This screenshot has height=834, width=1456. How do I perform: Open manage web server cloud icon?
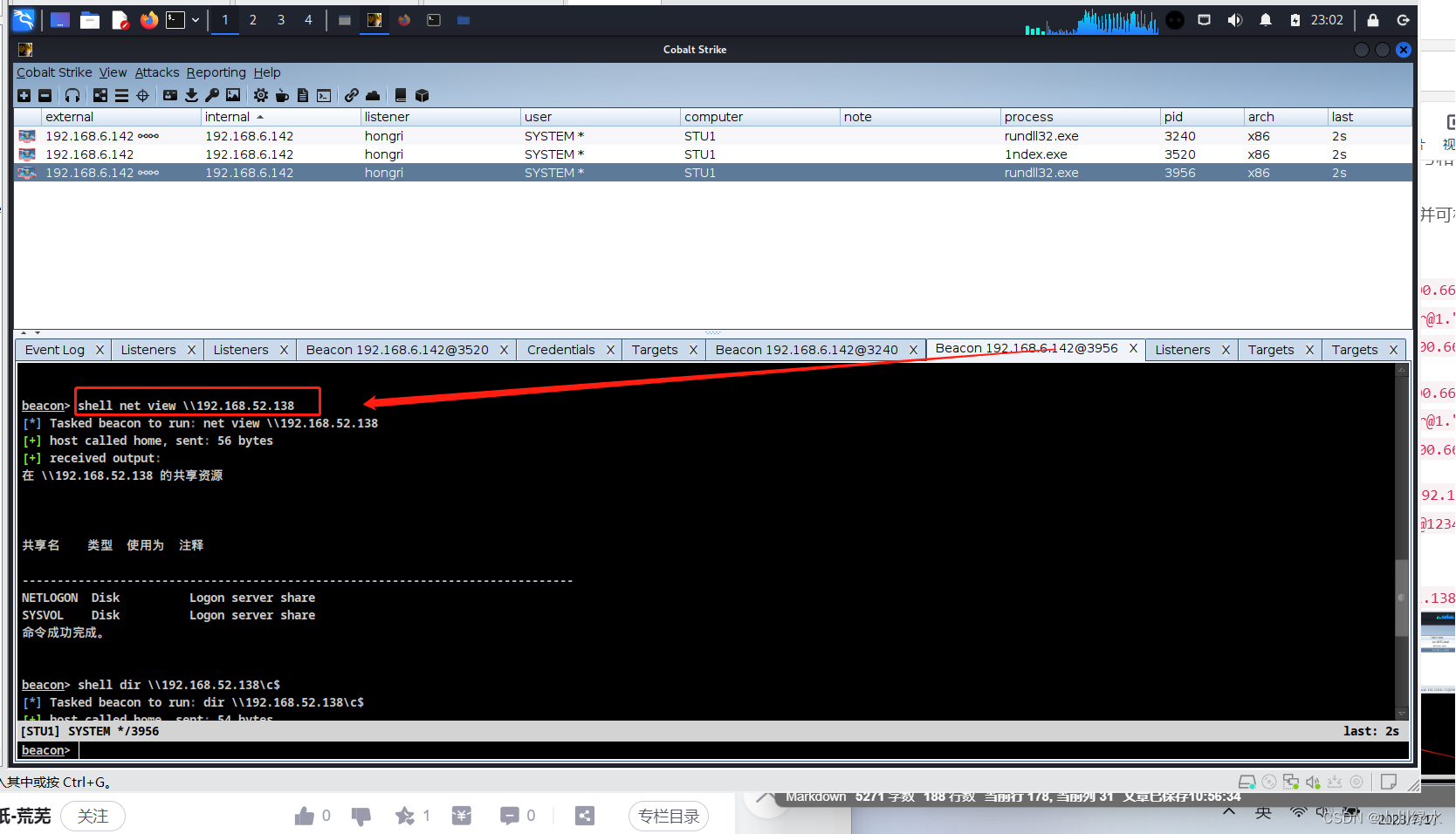click(x=373, y=95)
